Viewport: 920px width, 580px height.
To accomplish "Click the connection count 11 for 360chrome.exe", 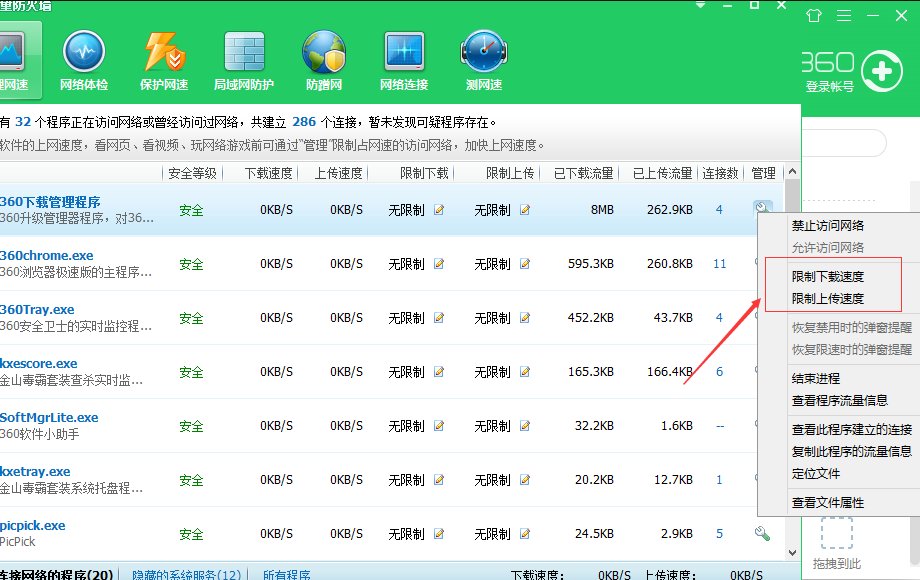I will (720, 263).
